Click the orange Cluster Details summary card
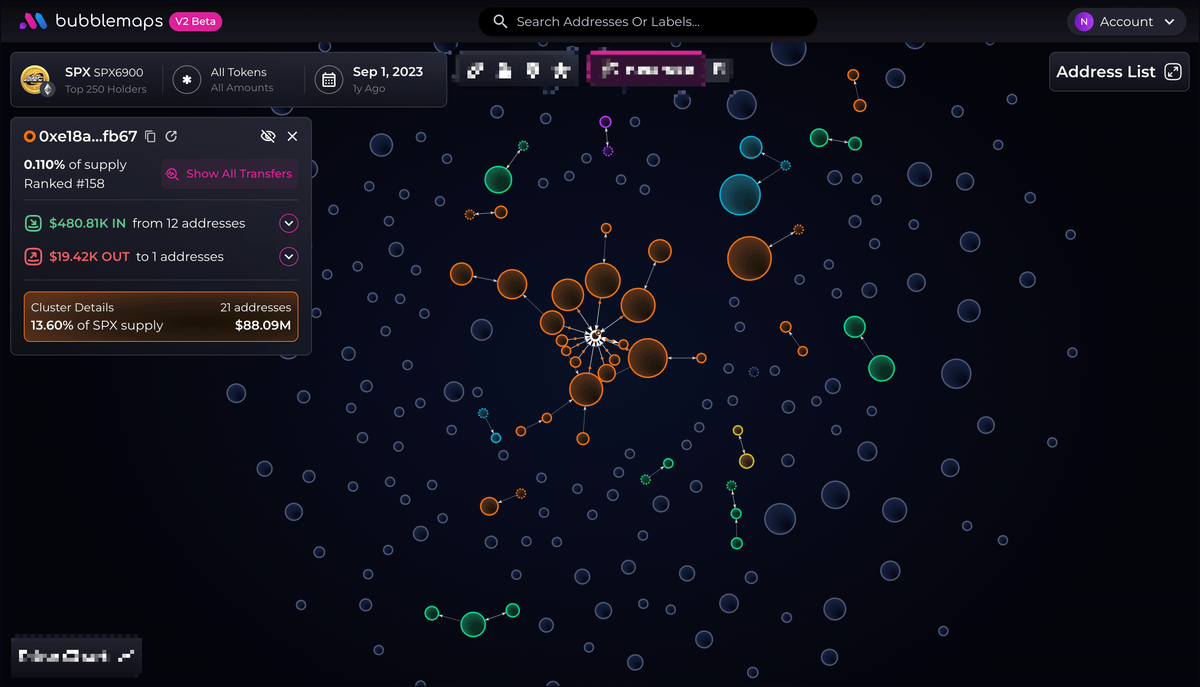The height and width of the screenshot is (687, 1200). click(x=160, y=317)
